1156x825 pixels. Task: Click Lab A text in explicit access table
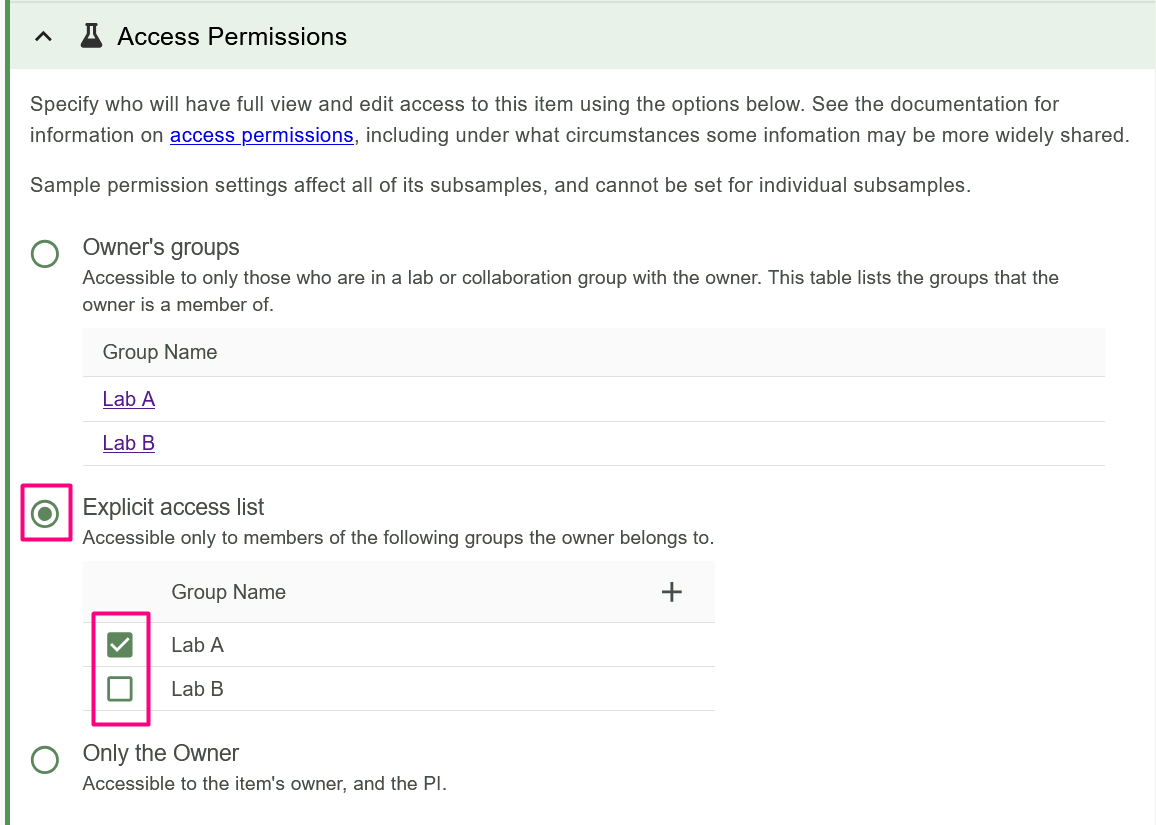(x=198, y=645)
